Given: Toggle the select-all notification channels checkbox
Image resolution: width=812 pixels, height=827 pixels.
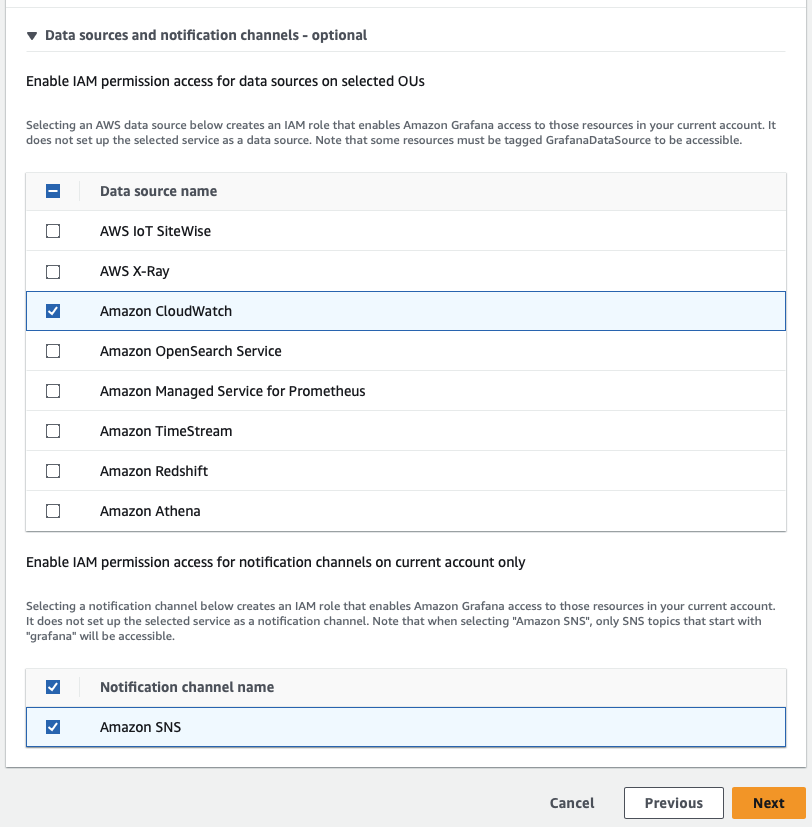Looking at the screenshot, I should (x=54, y=687).
